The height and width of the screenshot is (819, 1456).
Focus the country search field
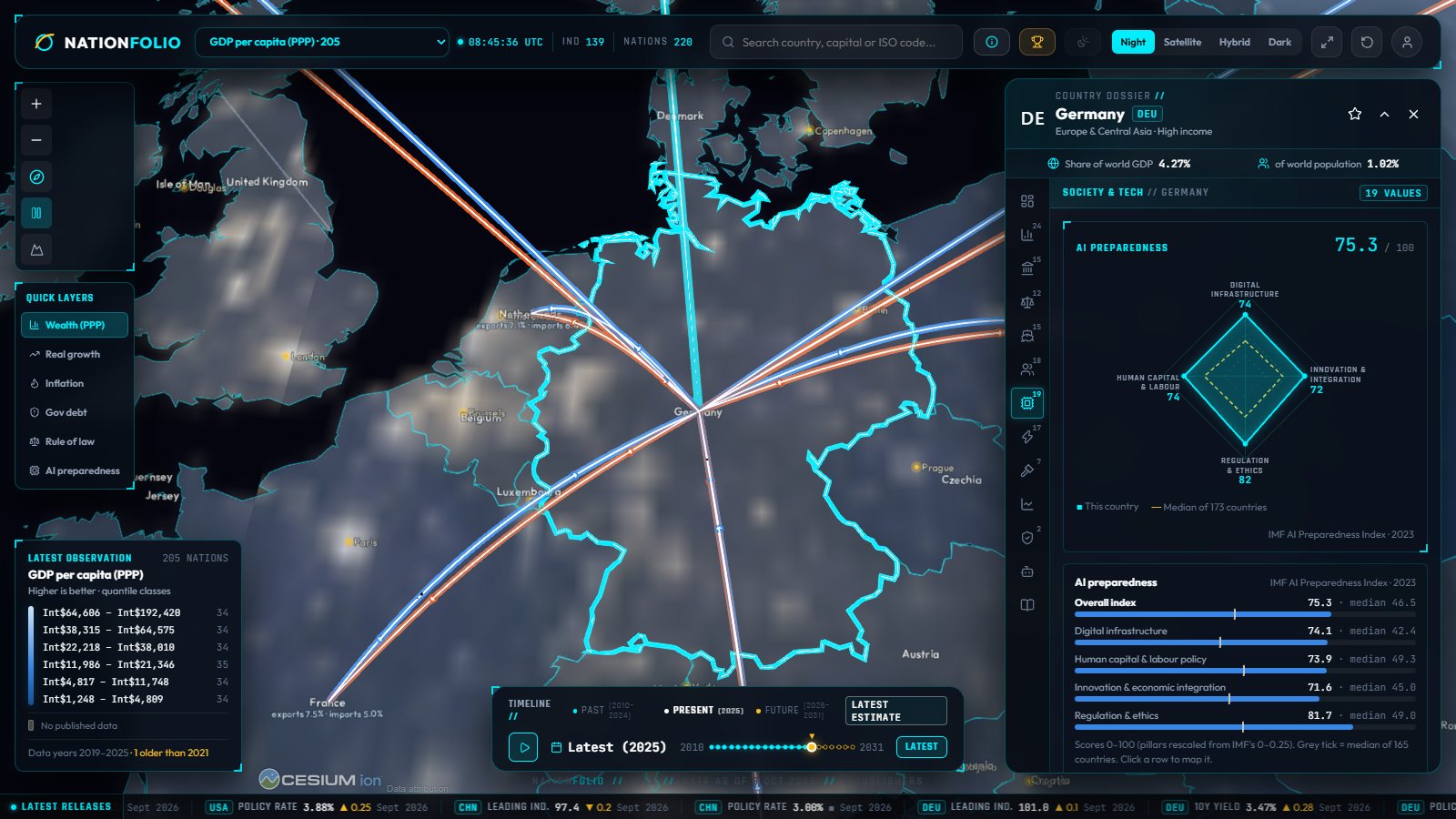click(x=835, y=42)
